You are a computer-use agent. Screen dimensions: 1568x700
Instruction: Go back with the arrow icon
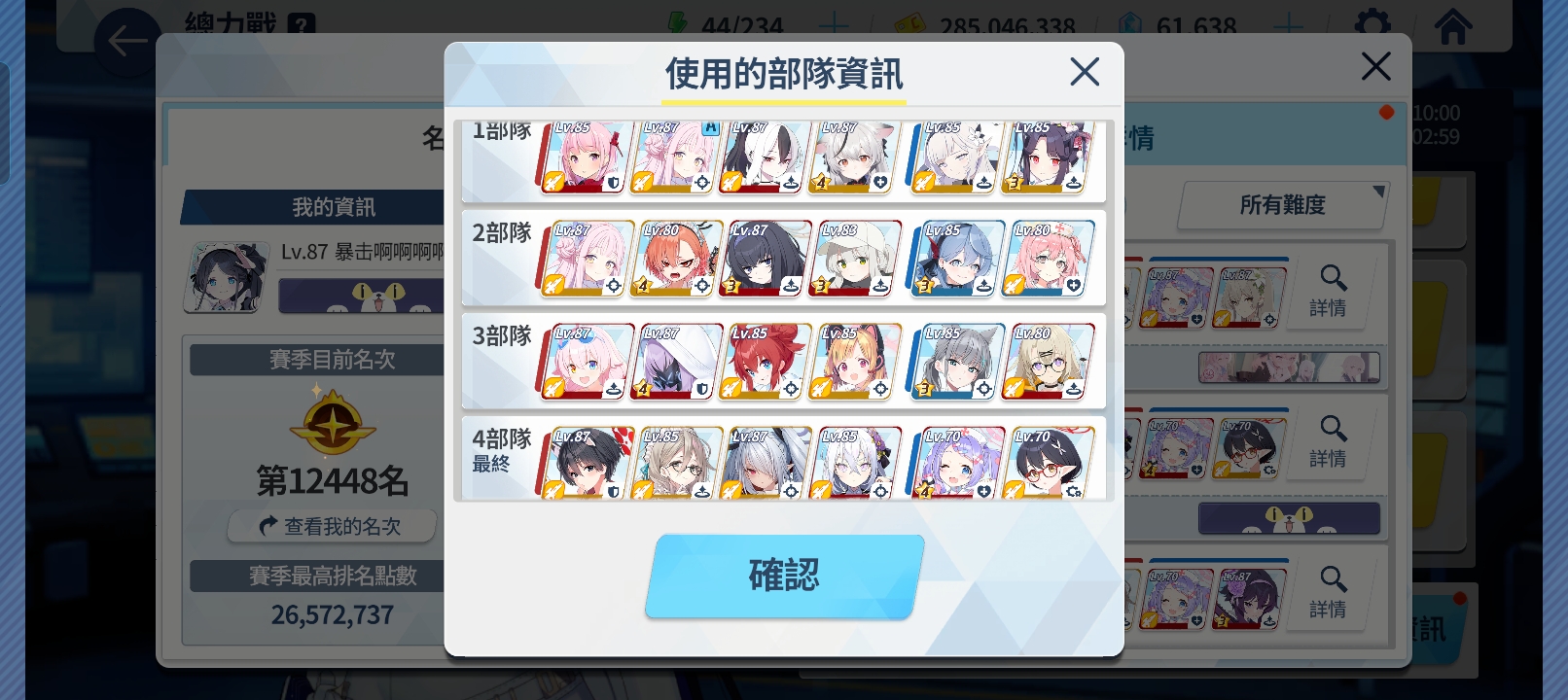tap(127, 42)
